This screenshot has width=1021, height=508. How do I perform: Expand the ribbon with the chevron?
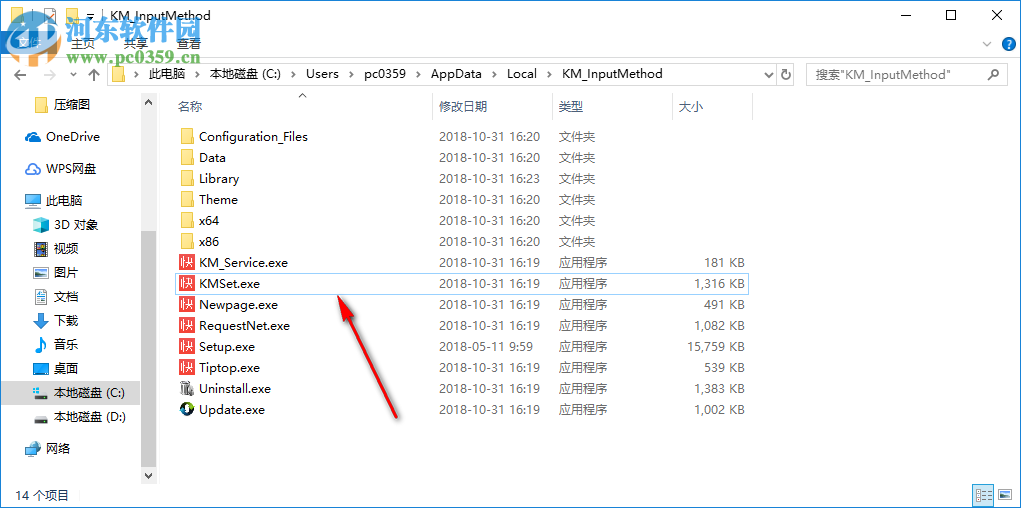point(988,44)
